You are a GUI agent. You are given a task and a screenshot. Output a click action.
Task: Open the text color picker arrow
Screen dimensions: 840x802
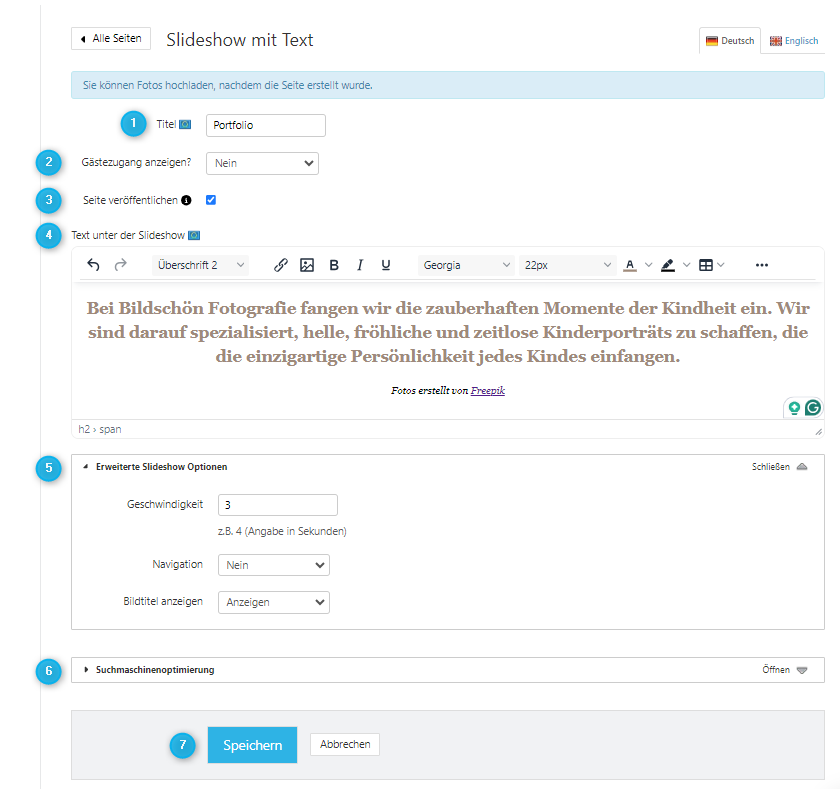648,265
